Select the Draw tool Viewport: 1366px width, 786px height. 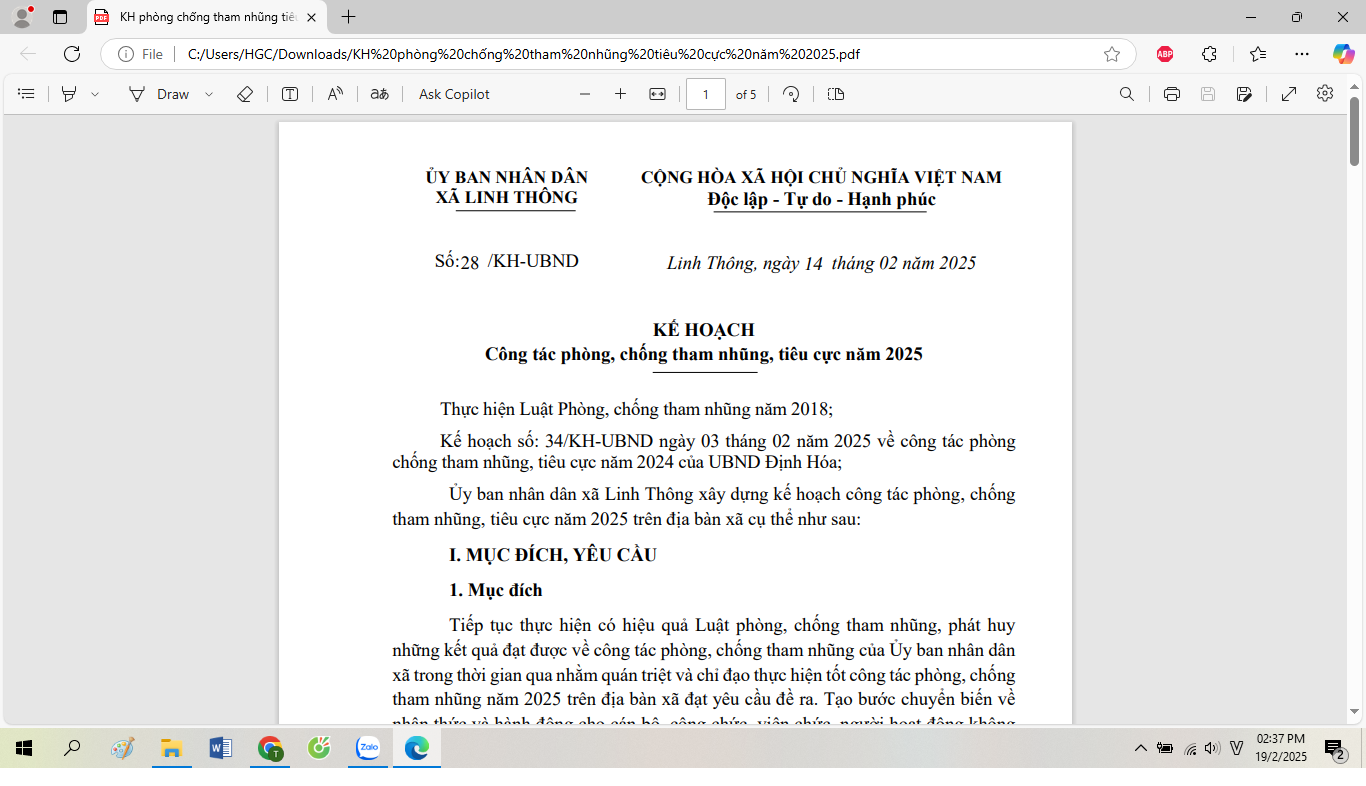pyautogui.click(x=159, y=94)
